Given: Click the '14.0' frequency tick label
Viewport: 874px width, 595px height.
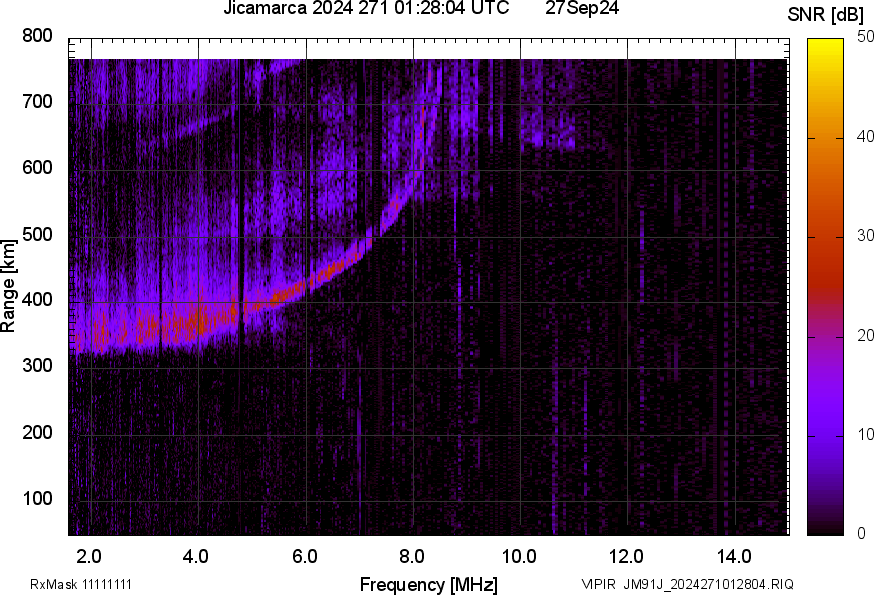Looking at the screenshot, I should coord(734,555).
